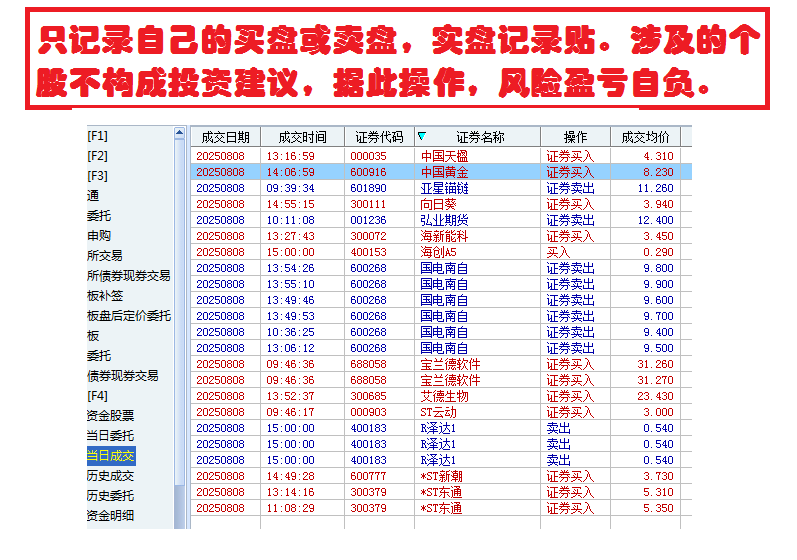Open the [F1] sidebar item

[98, 136]
